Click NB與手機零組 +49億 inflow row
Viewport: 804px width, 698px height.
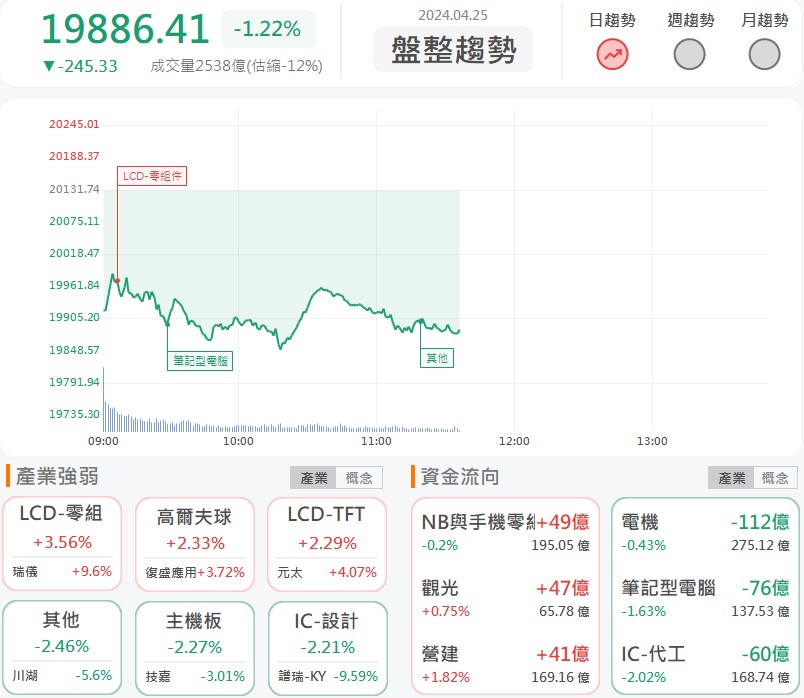pyautogui.click(x=505, y=532)
